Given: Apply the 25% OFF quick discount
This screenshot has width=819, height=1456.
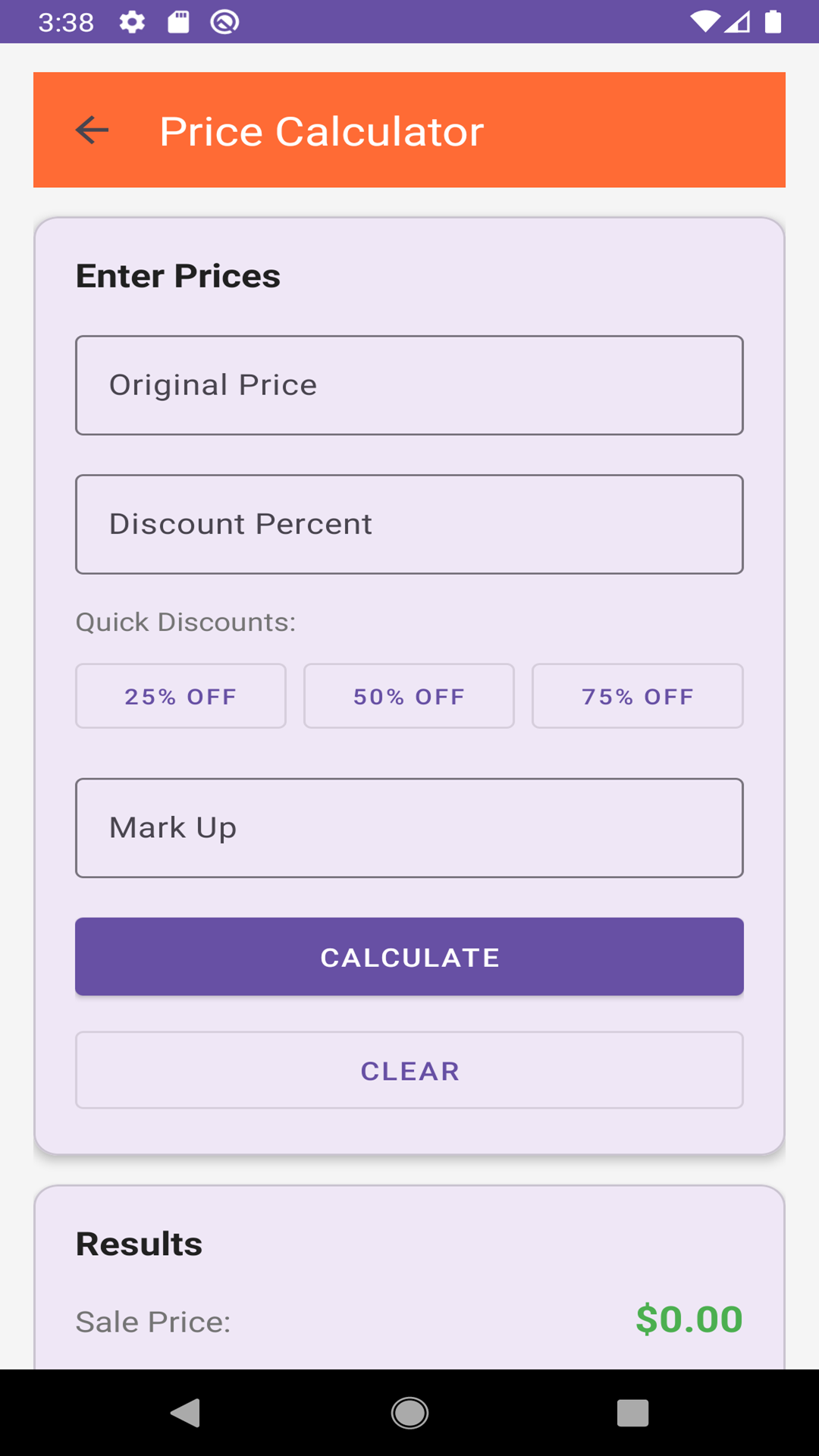Looking at the screenshot, I should point(180,696).
